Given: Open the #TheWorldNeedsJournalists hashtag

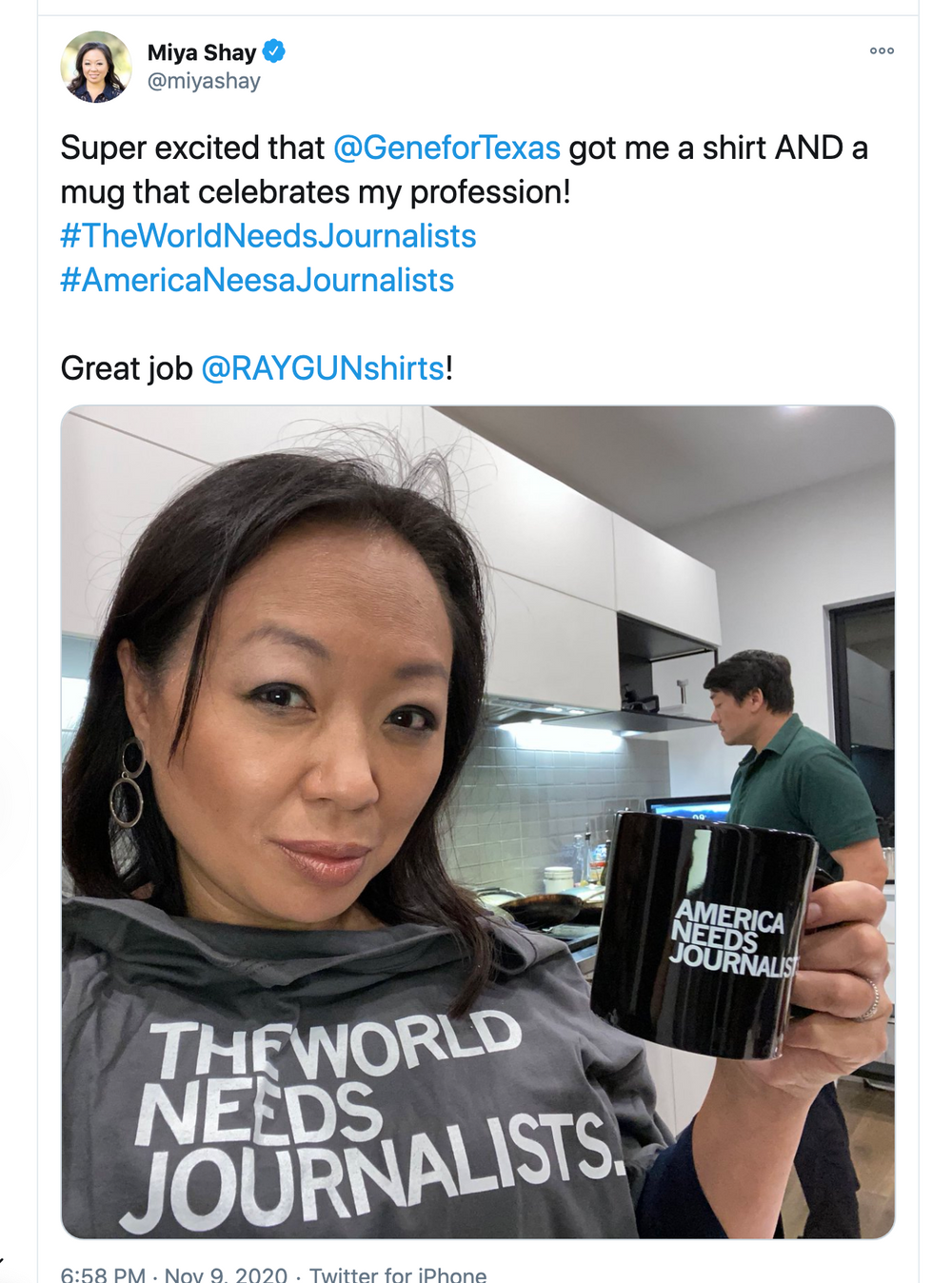Looking at the screenshot, I should (268, 236).
